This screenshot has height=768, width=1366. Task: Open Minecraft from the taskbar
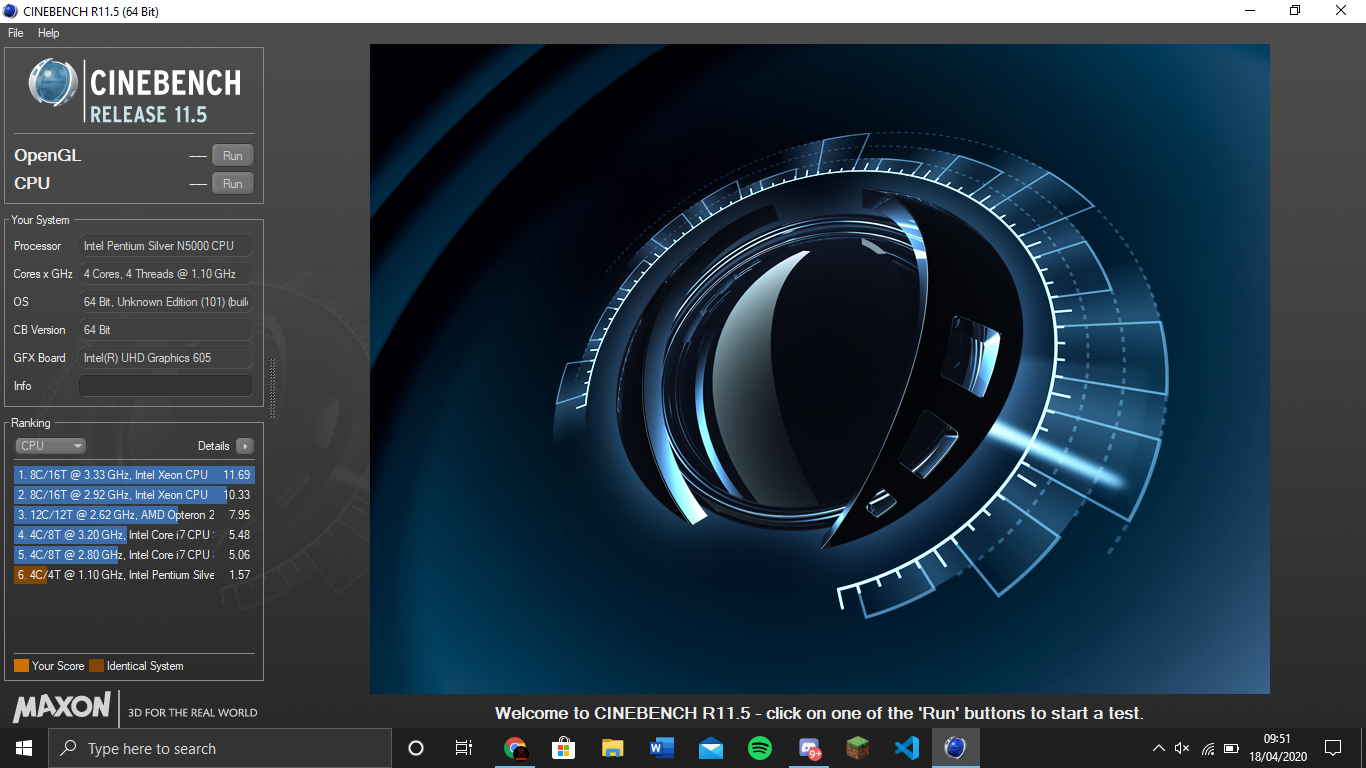tap(858, 748)
